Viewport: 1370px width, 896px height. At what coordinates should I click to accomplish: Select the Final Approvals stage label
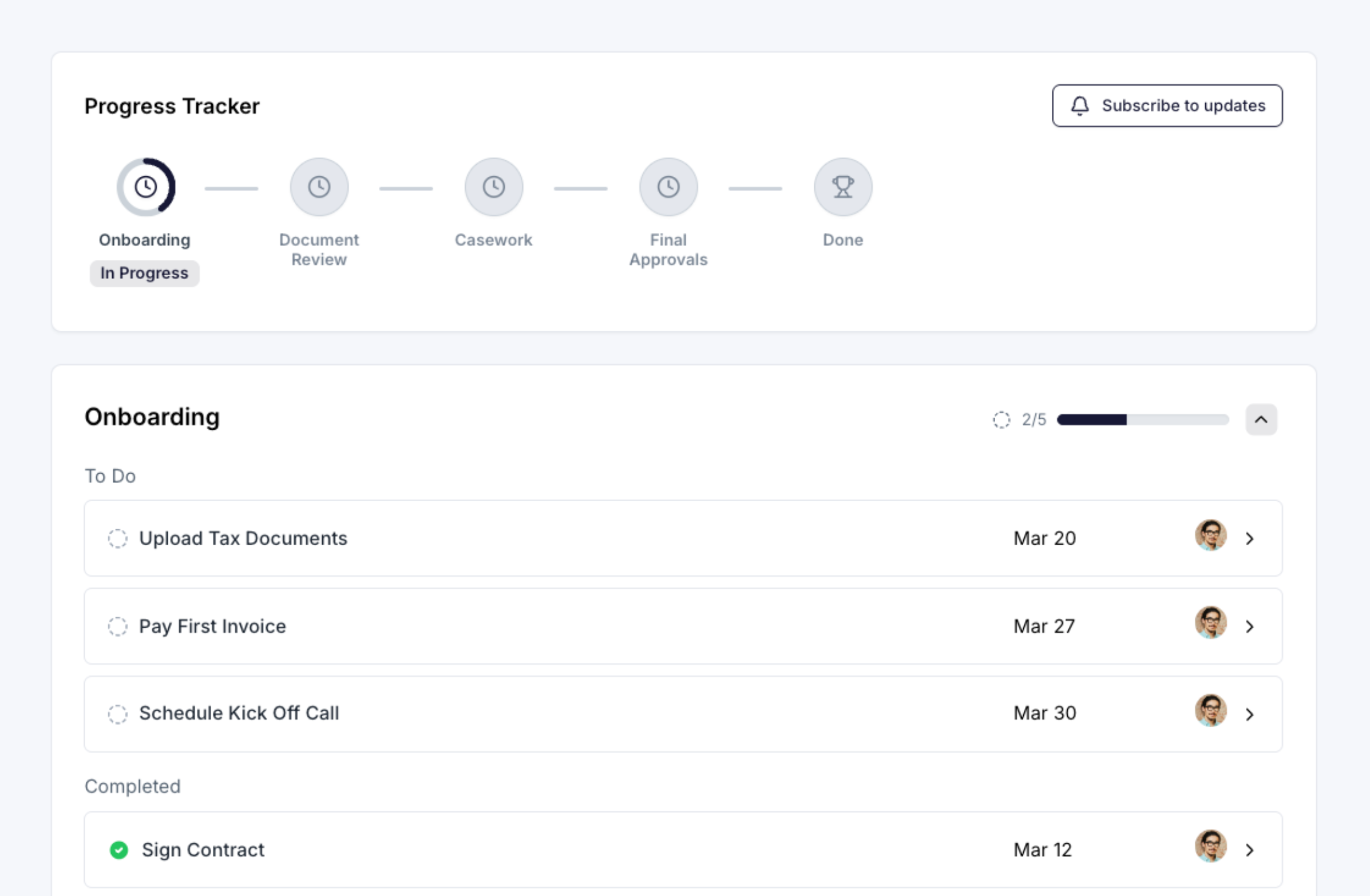click(668, 249)
